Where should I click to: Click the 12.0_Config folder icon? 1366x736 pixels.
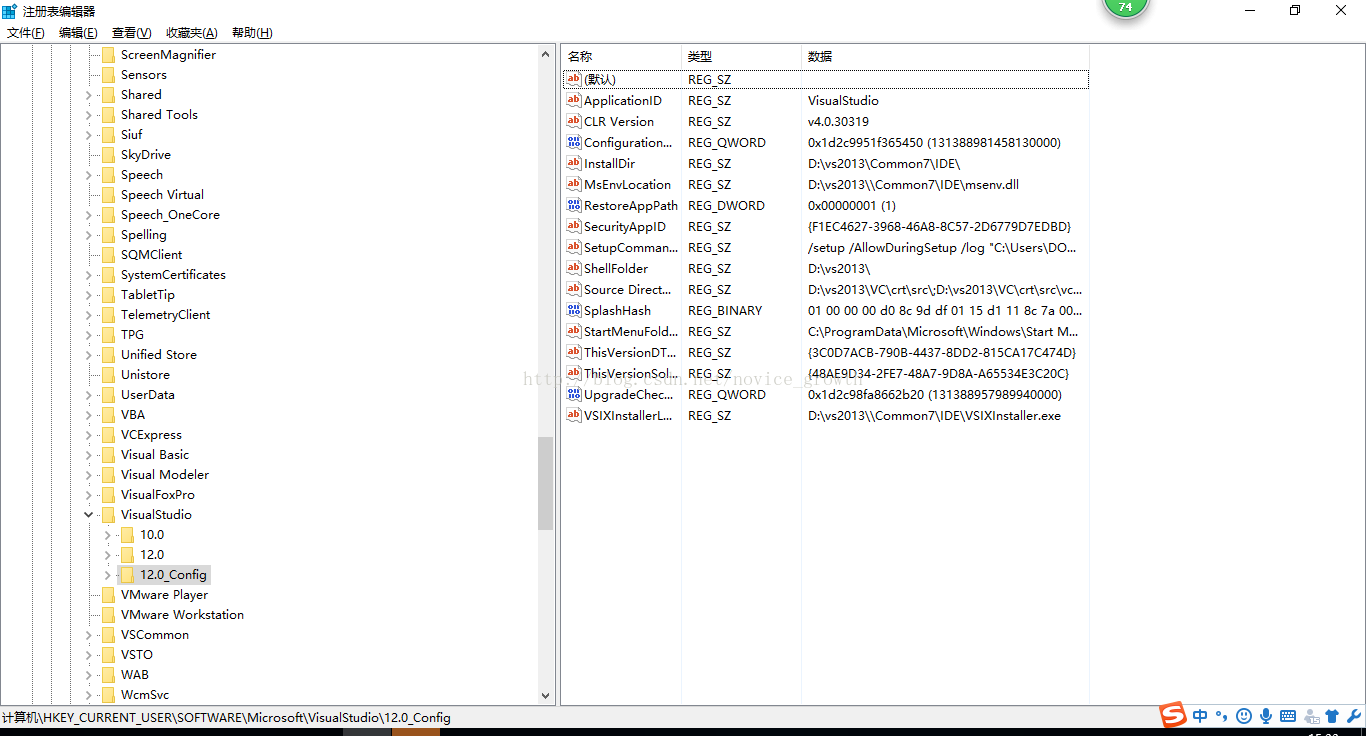coord(127,575)
